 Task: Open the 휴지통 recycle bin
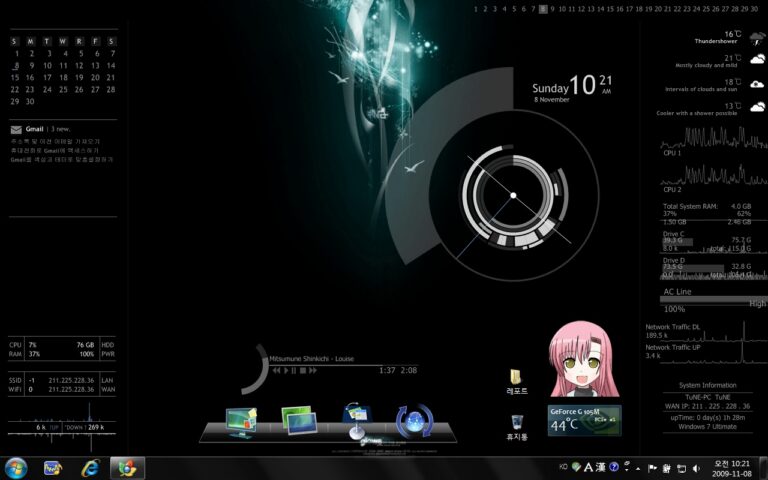click(x=517, y=428)
